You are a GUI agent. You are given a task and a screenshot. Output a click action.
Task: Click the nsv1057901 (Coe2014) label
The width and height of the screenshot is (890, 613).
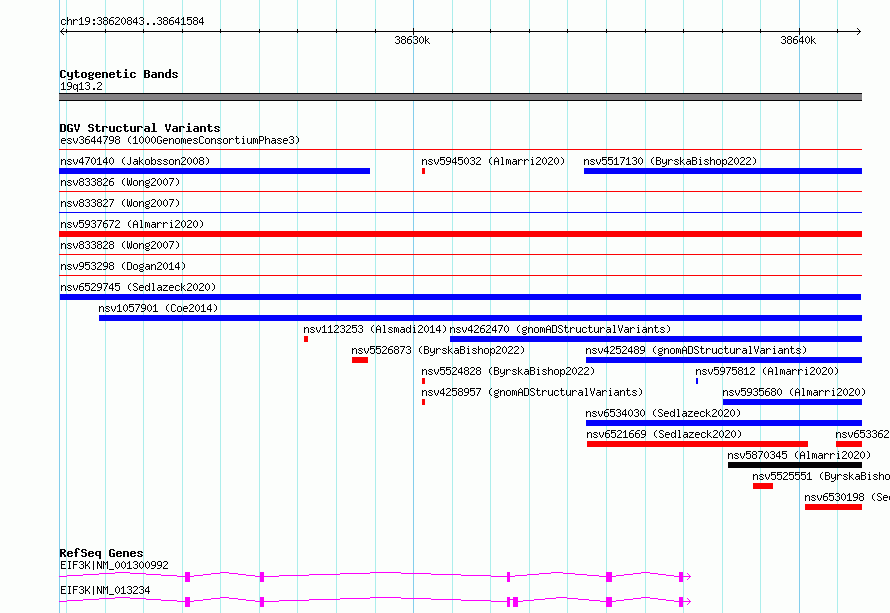coord(158,308)
